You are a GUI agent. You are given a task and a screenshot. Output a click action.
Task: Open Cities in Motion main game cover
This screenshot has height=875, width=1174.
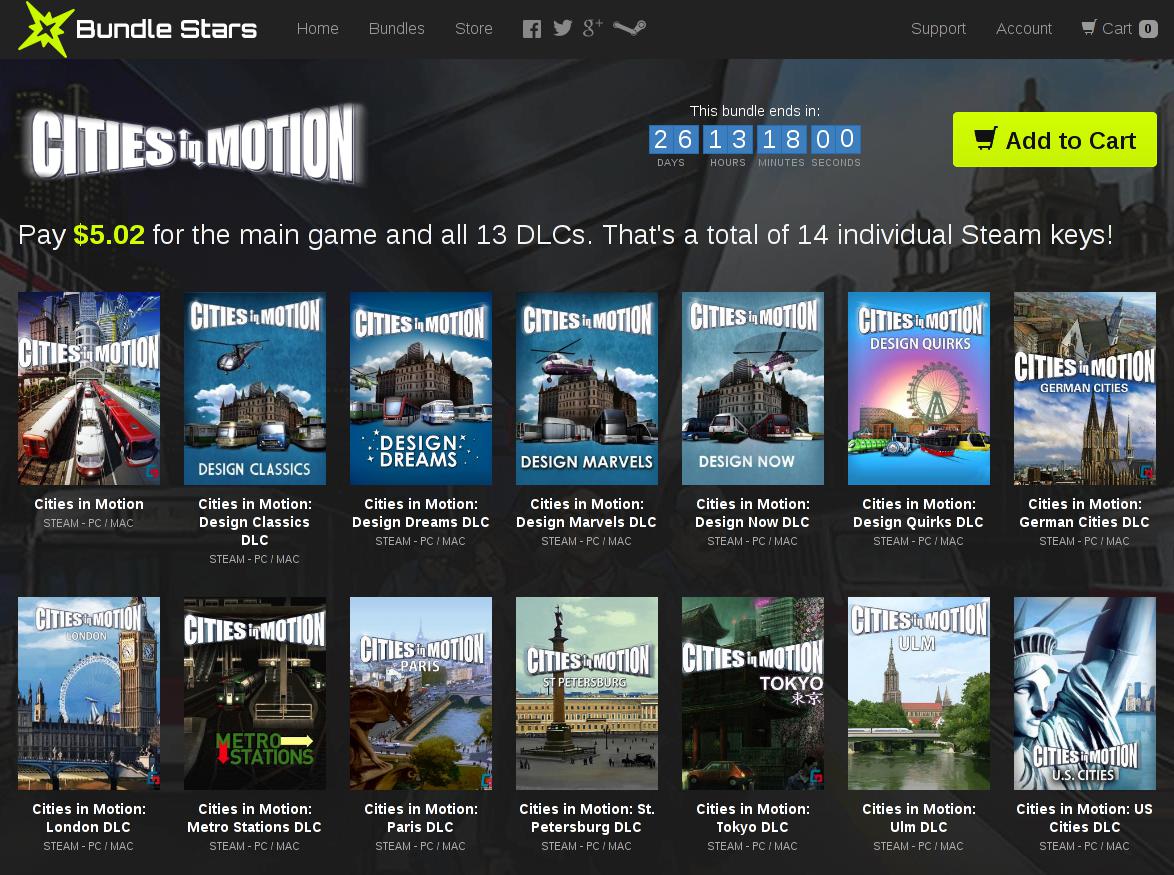pos(89,388)
